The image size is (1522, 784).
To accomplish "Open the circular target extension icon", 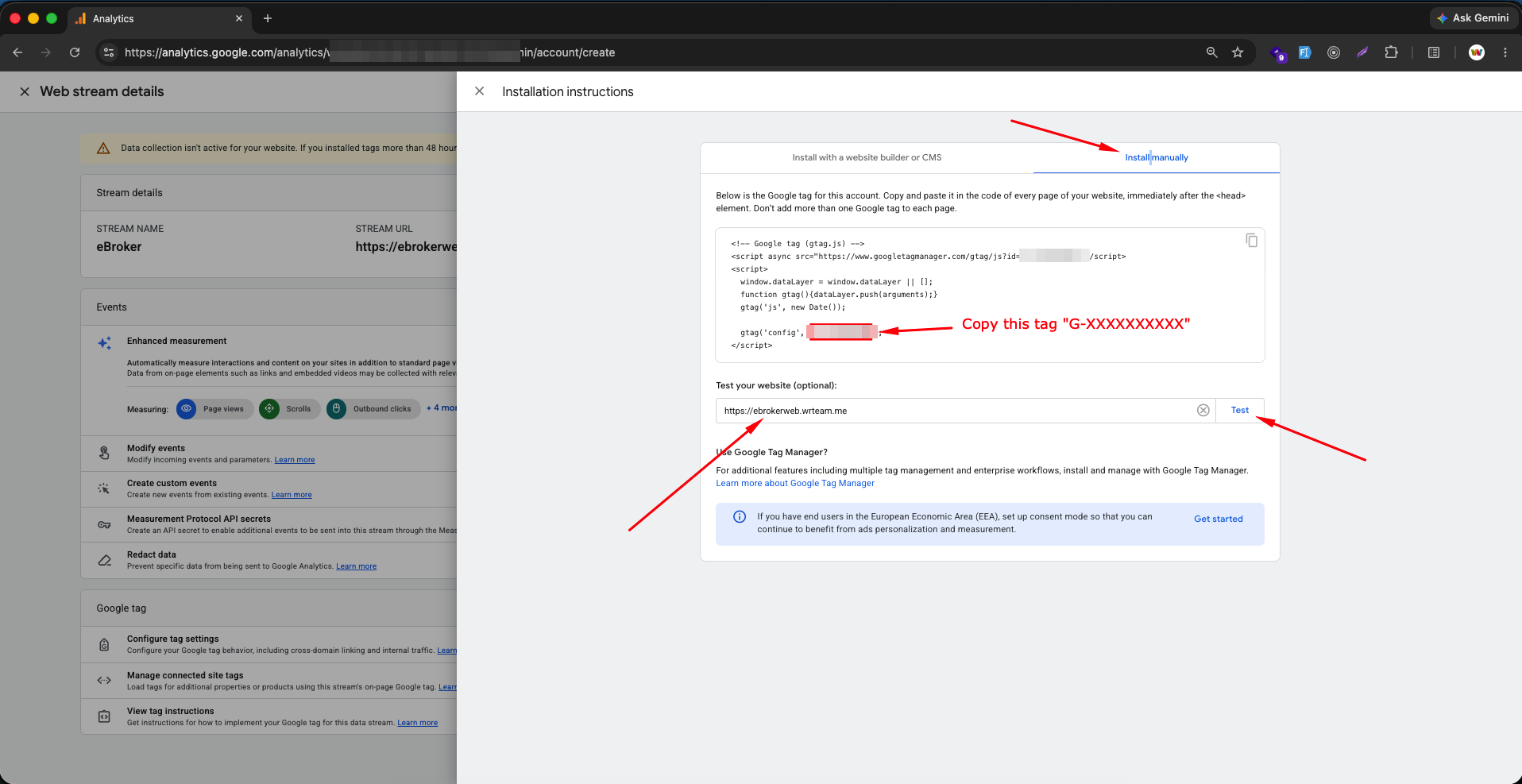I will coord(1334,52).
